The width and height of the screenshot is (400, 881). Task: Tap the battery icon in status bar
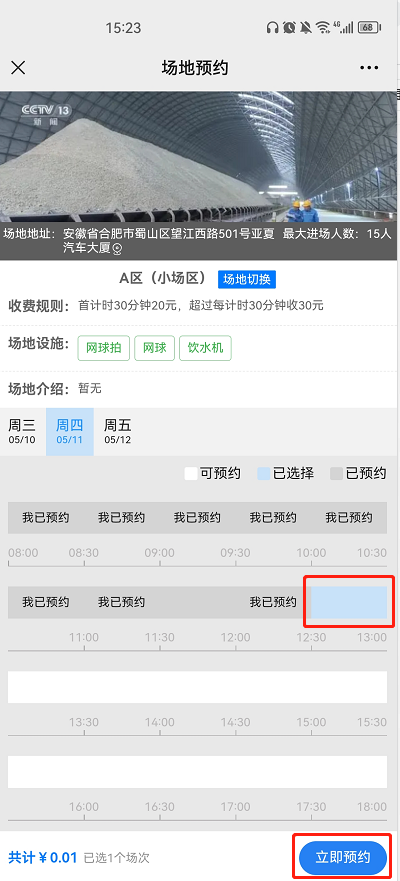pos(369,27)
